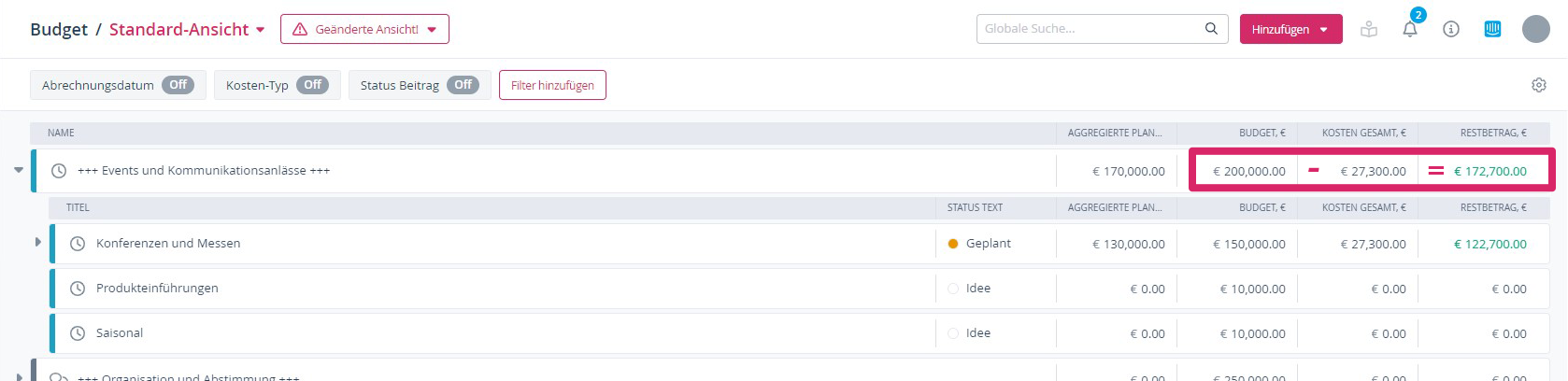Click the user avatar circle

click(1535, 29)
